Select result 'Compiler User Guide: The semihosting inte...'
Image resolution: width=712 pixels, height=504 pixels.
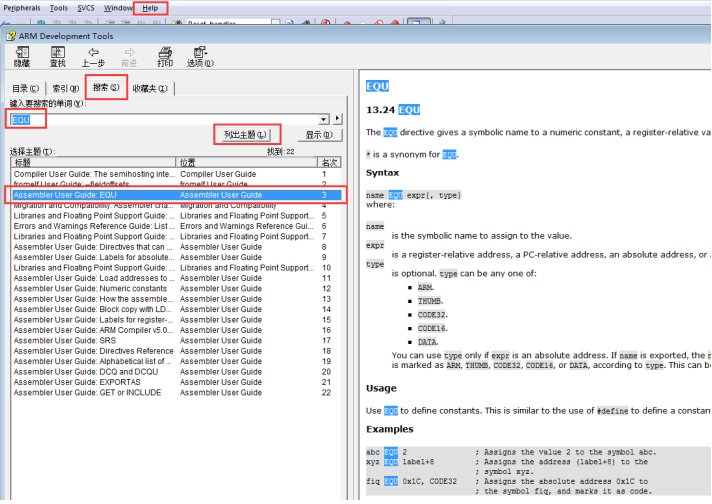pos(176,174)
